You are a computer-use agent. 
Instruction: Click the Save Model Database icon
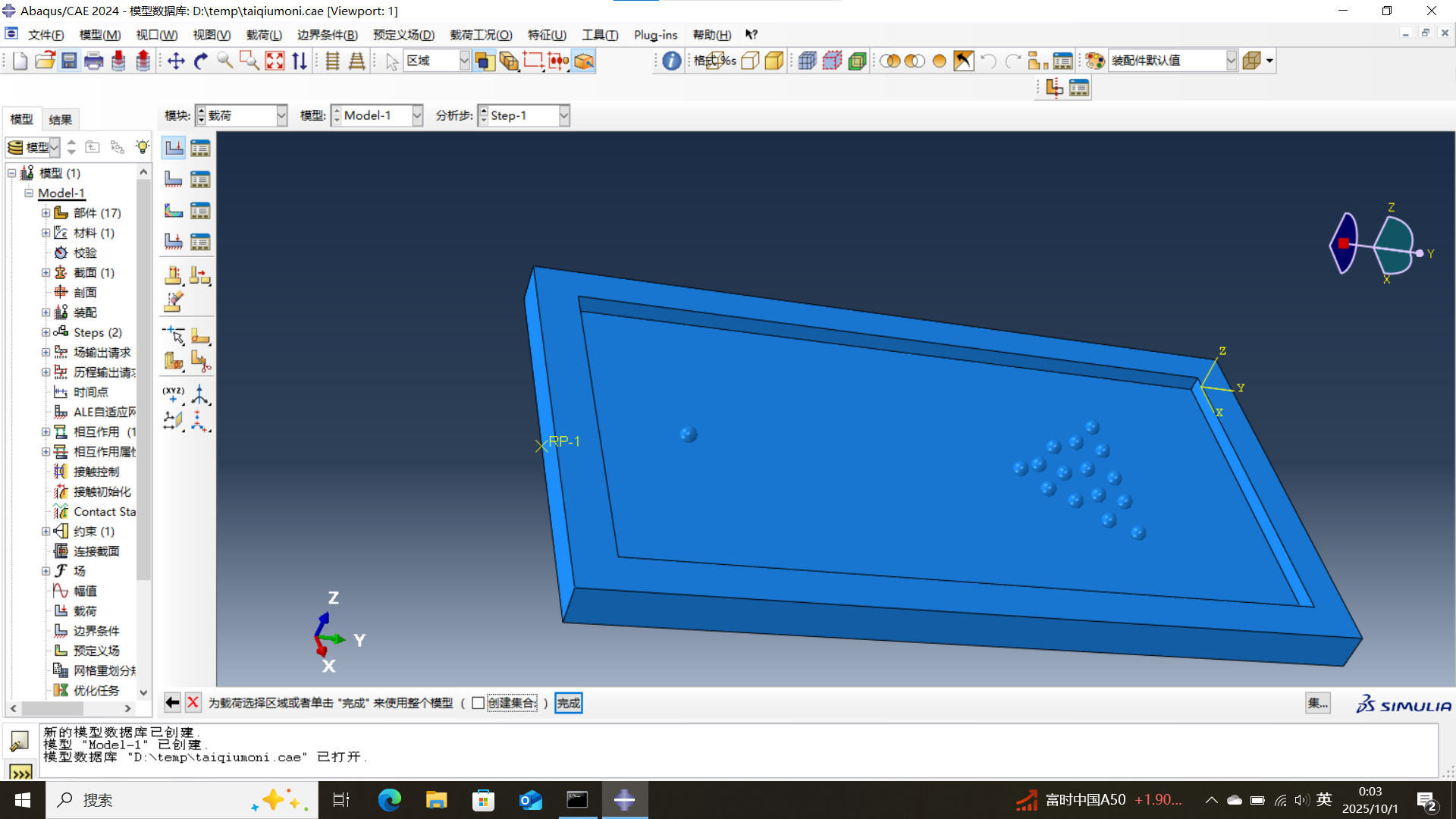point(69,61)
